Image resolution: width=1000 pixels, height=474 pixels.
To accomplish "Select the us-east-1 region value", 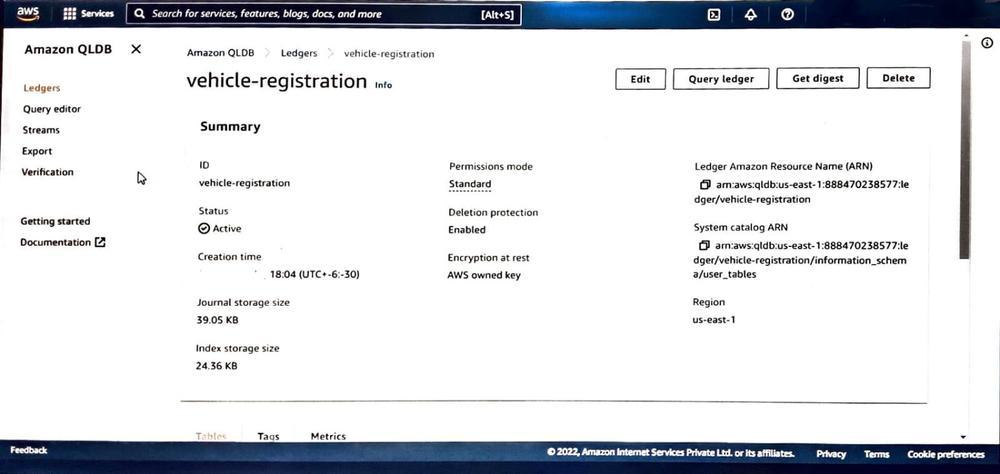I will (714, 320).
